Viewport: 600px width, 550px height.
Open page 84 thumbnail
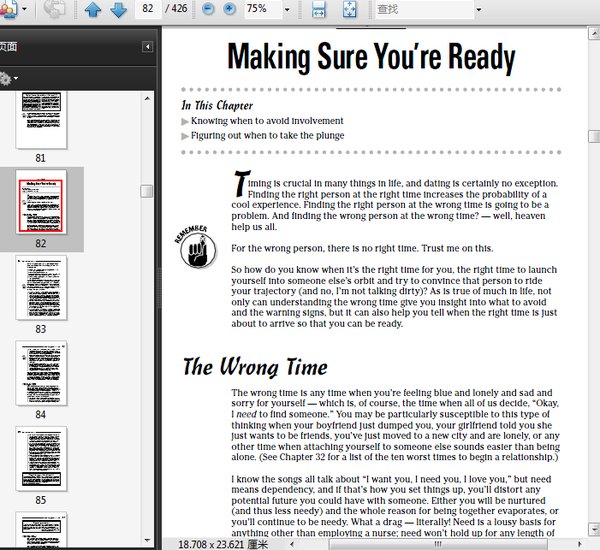[41, 373]
